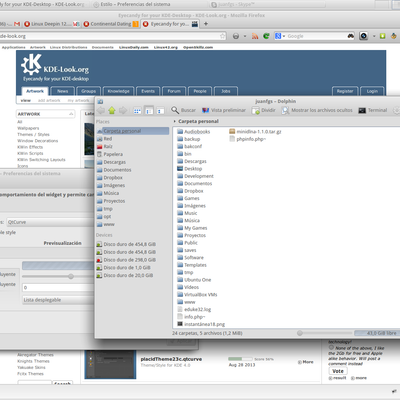Toggle Mostrar los archivos ocultos
400x400 pixels.
point(317,110)
